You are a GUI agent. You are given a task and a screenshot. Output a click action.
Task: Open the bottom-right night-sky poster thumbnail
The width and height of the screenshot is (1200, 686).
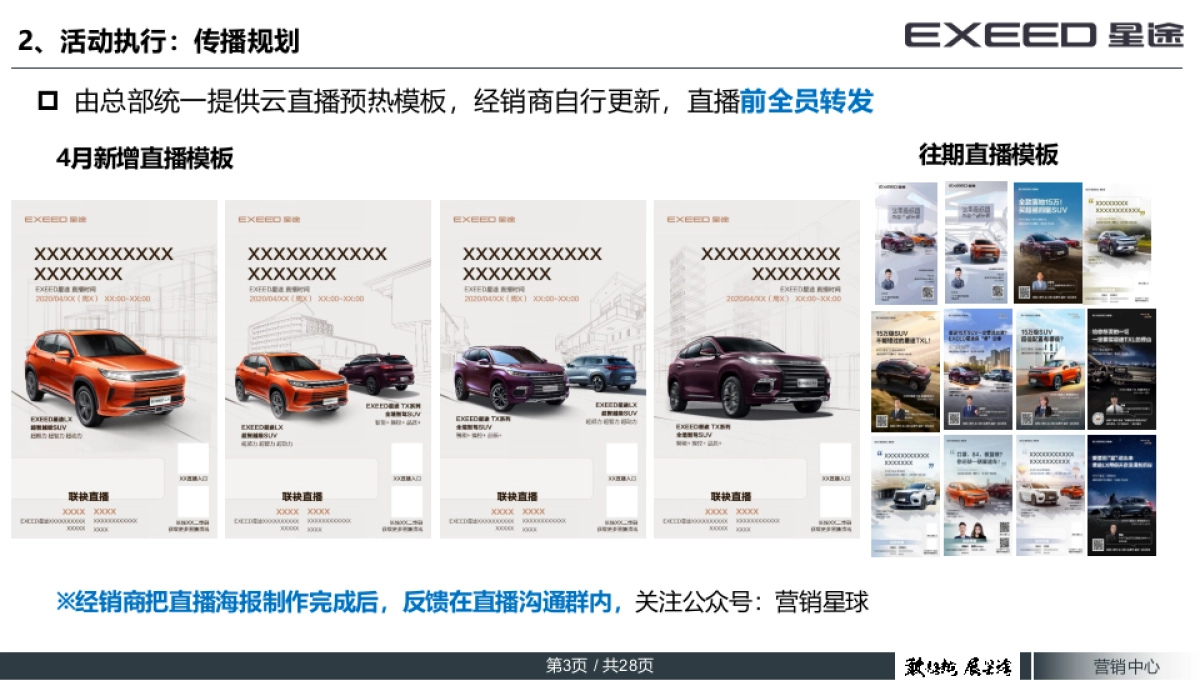click(x=1121, y=496)
